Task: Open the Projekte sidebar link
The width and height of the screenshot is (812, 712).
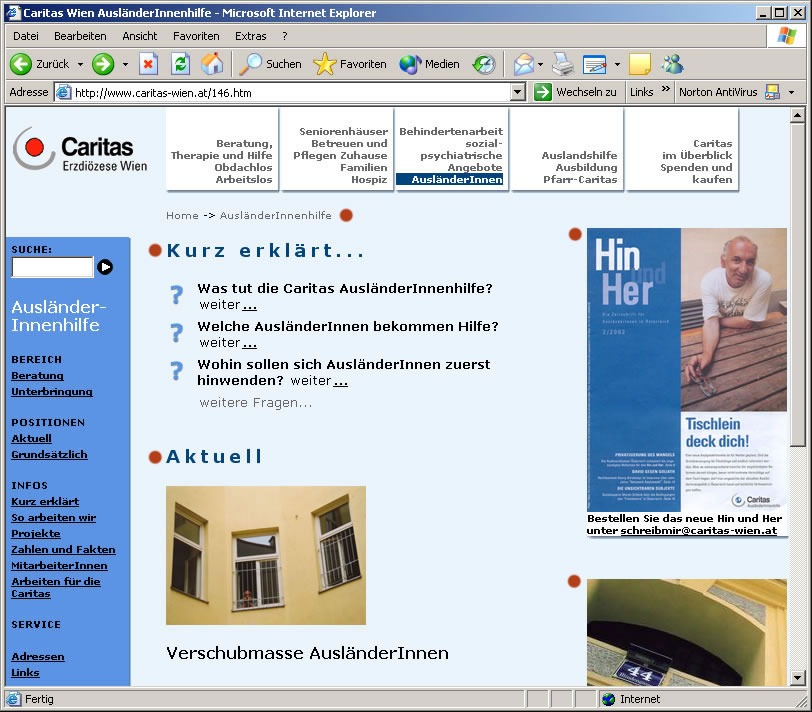Action: pyautogui.click(x=36, y=533)
